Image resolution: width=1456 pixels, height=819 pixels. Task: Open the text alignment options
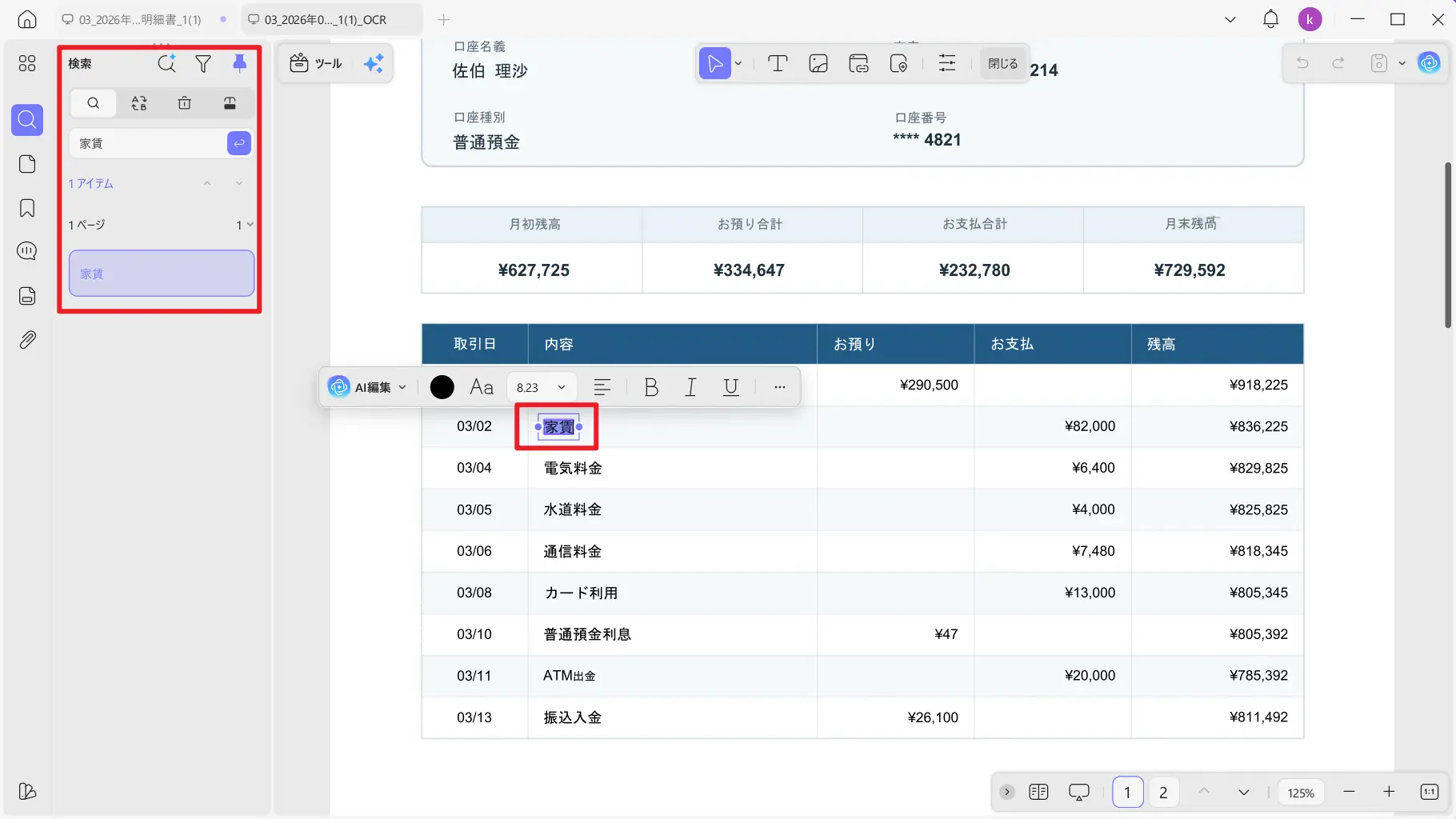coord(602,387)
